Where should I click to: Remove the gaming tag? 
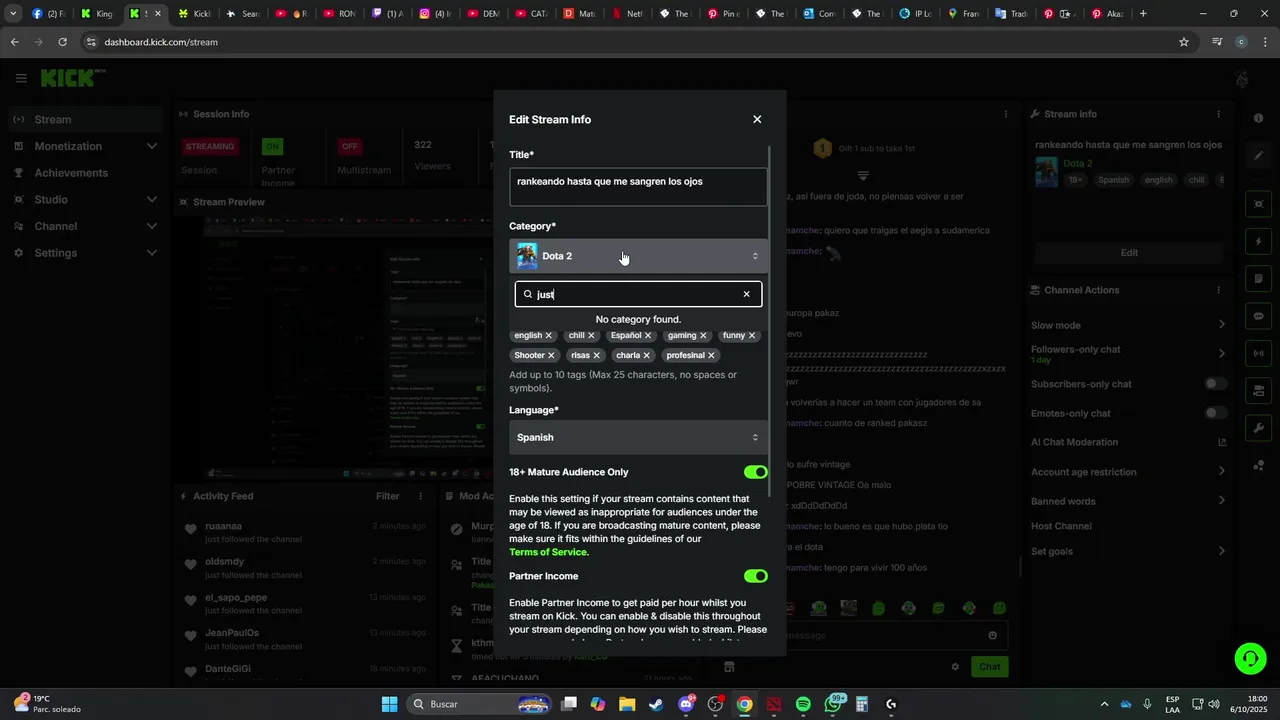click(x=703, y=336)
